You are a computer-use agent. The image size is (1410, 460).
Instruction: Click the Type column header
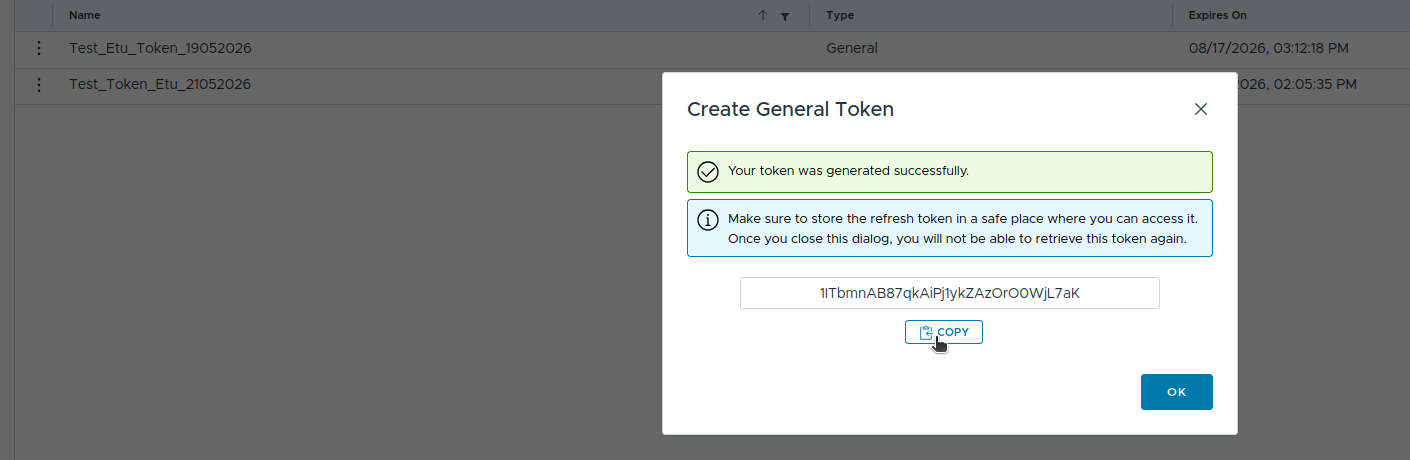pos(840,15)
